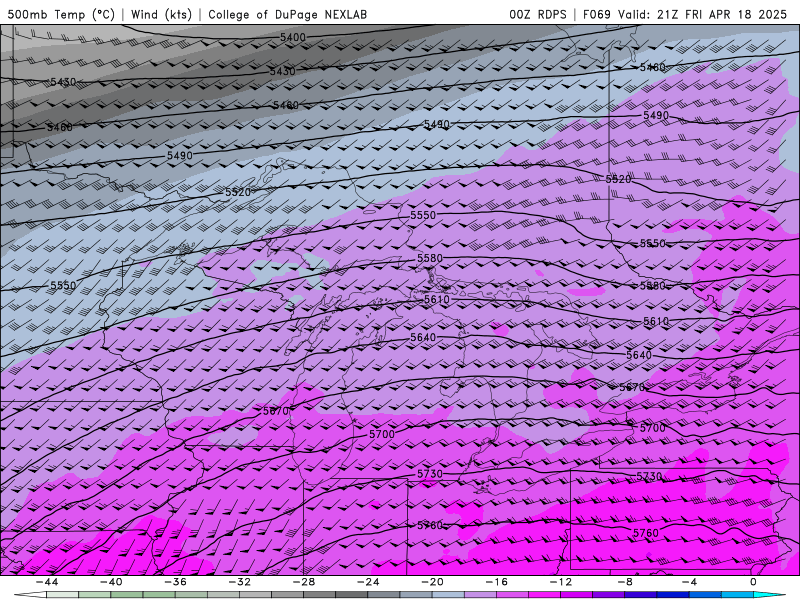
Task: Pick the dark gray swatch between -28 and -26
Action: [x=319, y=595]
